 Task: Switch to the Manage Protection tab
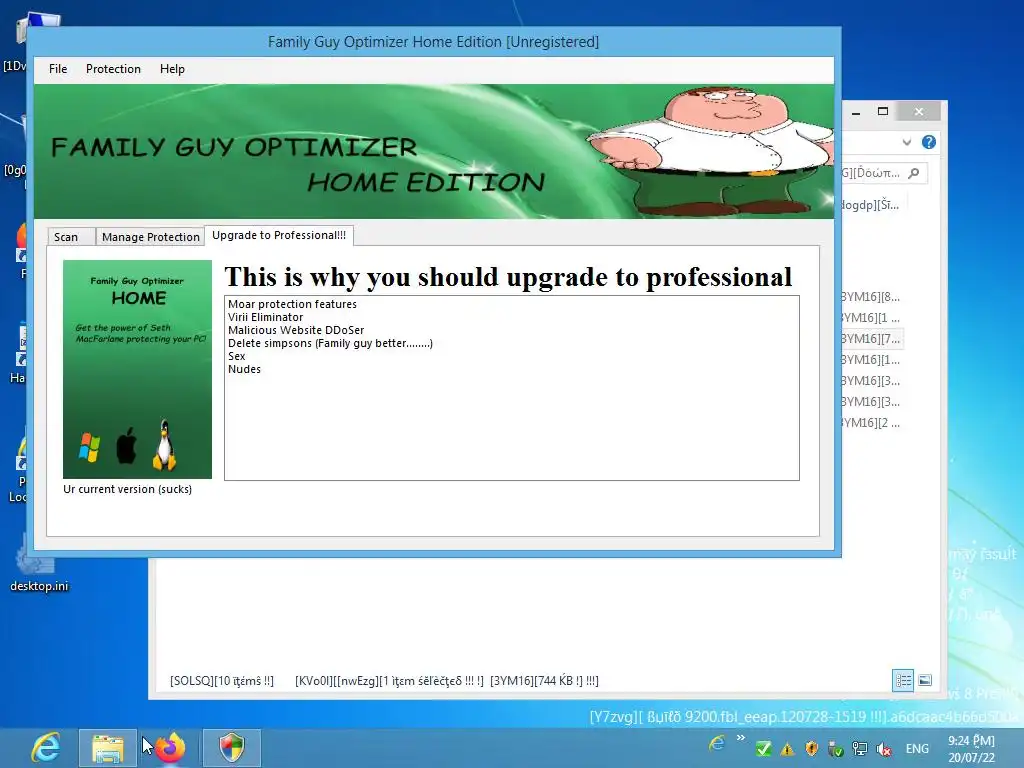tap(150, 236)
